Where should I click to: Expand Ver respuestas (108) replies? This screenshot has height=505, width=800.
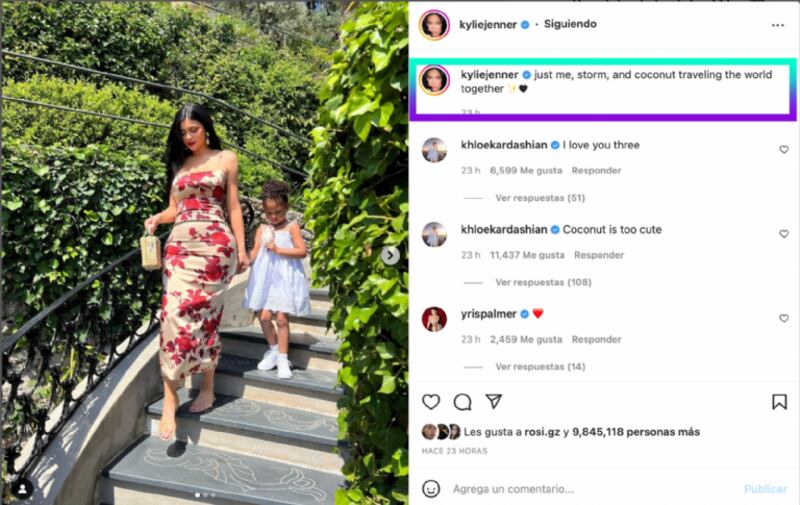click(x=543, y=282)
